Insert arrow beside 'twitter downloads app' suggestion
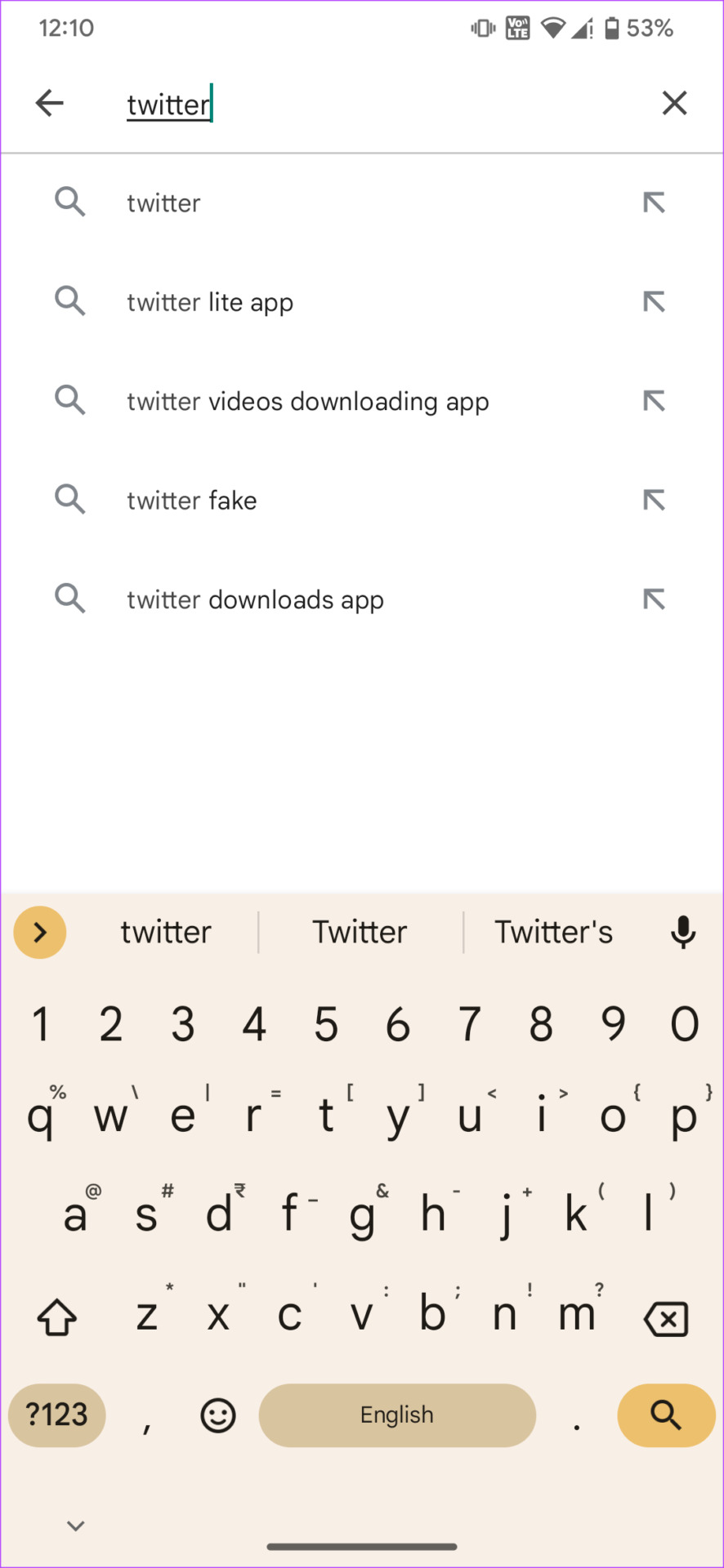The height and width of the screenshot is (1568, 724). (654, 599)
